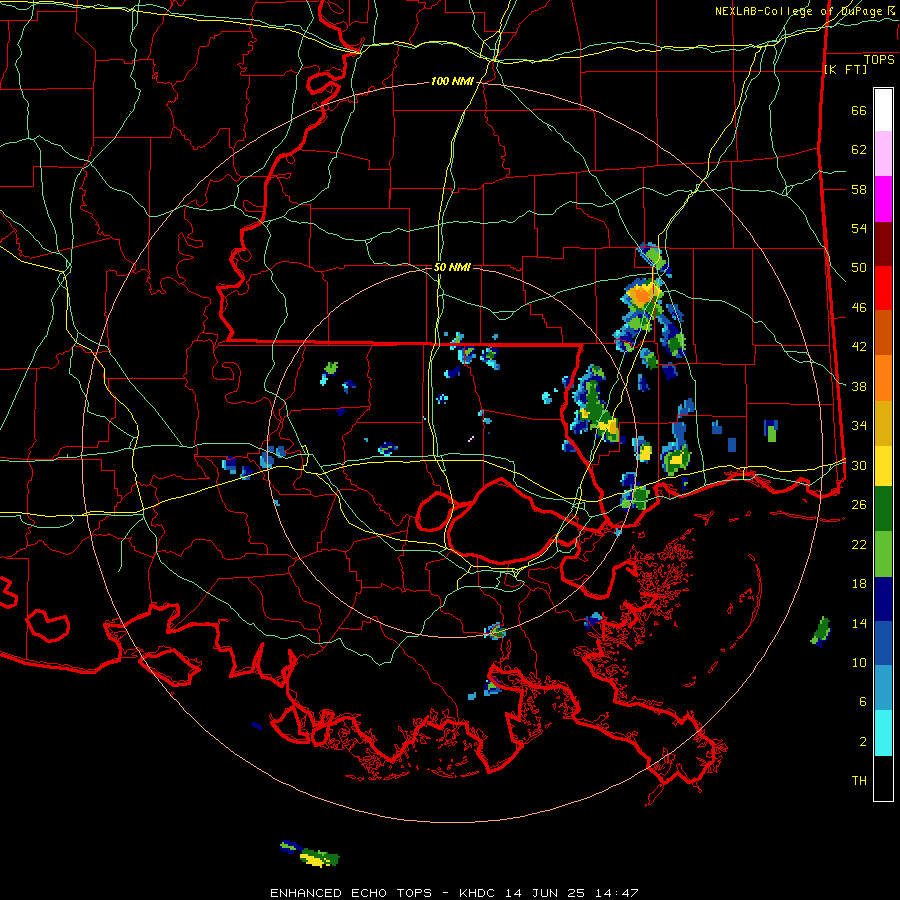Click the '50 NMI' range ring label
This screenshot has width=900, height=900.
click(452, 267)
